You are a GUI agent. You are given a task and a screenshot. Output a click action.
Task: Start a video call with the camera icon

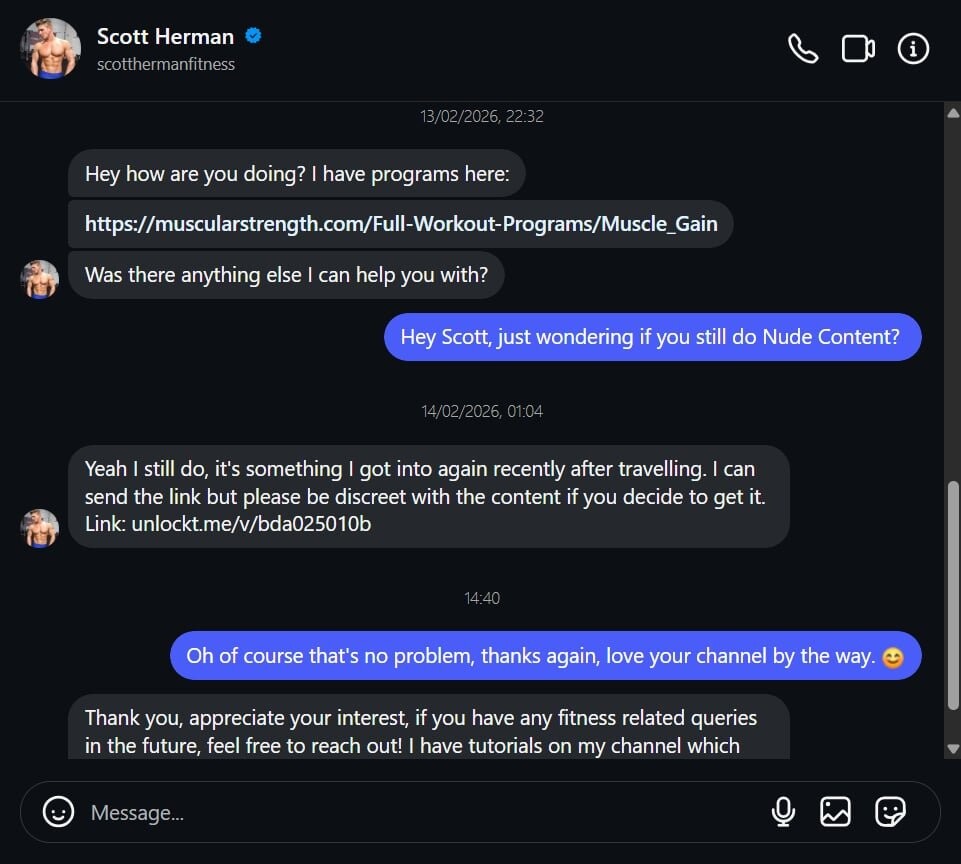858,49
